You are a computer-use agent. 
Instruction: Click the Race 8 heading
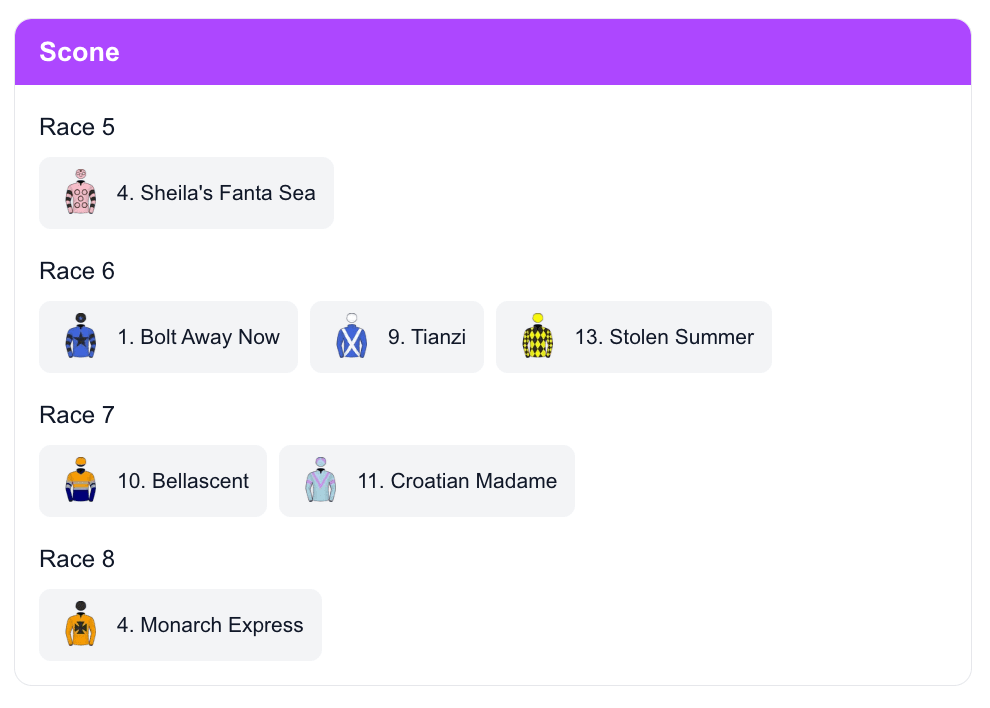[77, 559]
